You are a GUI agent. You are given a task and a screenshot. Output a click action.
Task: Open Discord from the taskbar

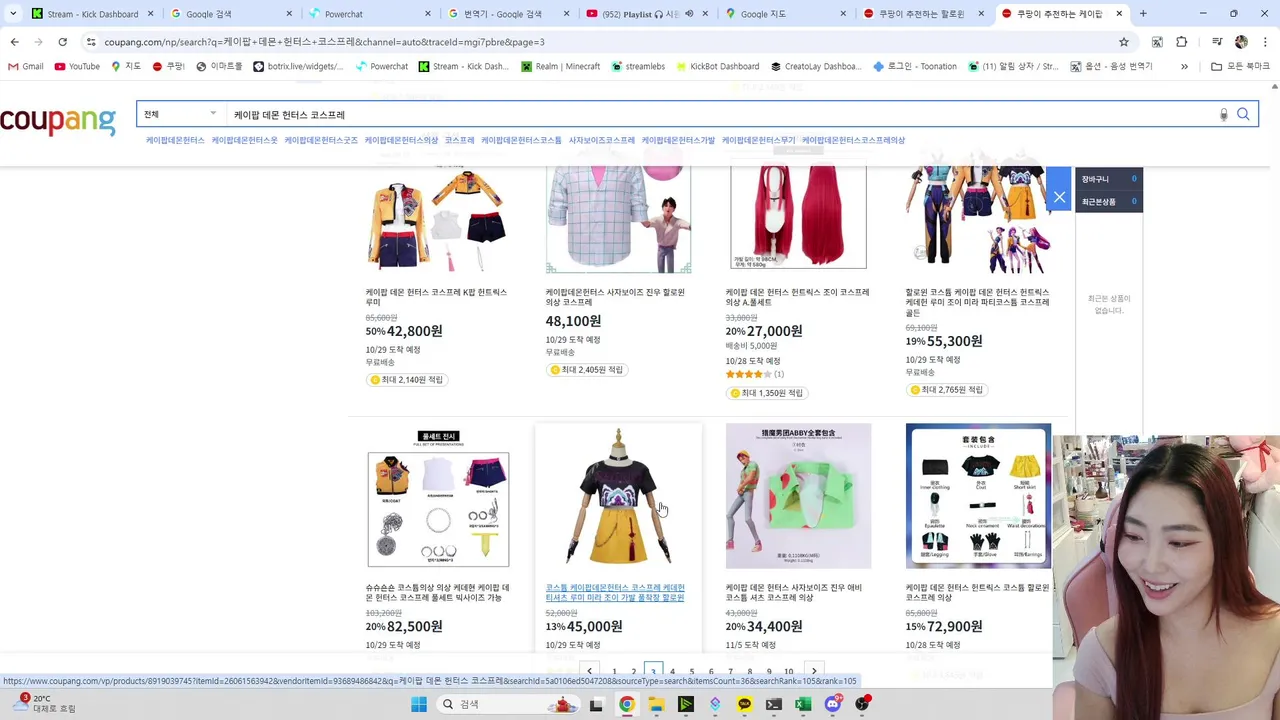(832, 704)
